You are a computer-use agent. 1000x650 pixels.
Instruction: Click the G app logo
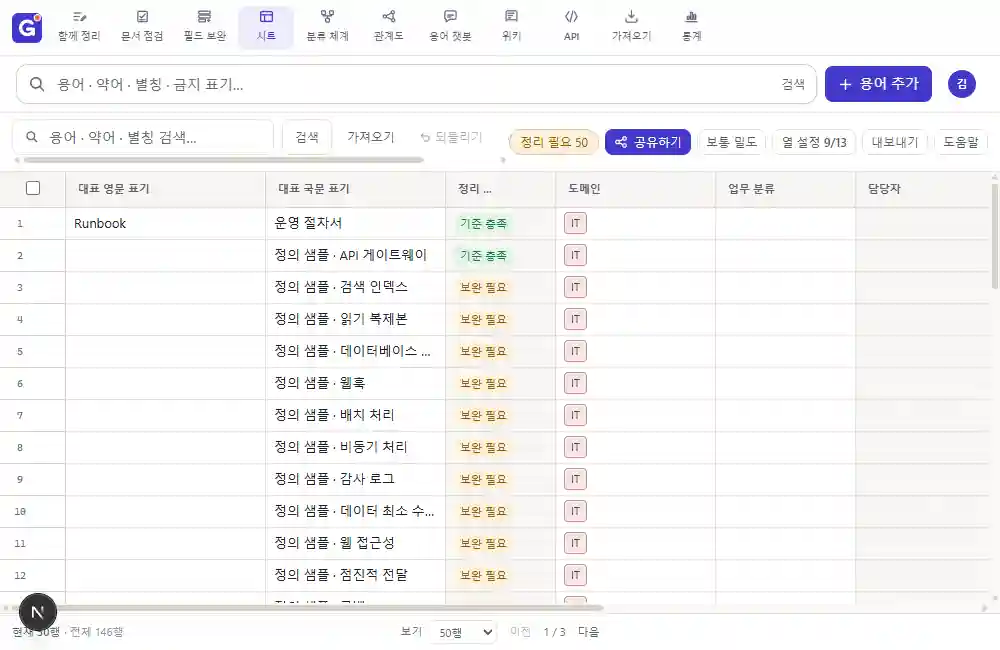[x=27, y=27]
